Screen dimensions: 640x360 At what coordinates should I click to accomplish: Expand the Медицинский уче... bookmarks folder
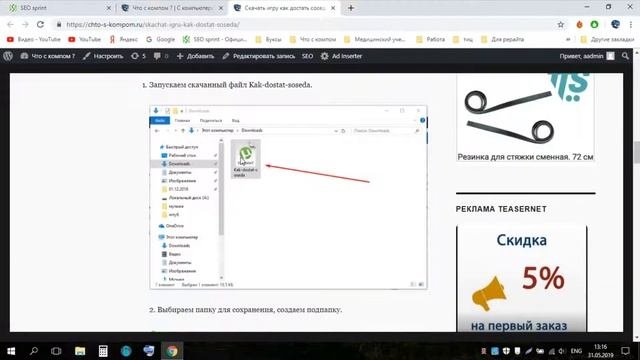375,40
